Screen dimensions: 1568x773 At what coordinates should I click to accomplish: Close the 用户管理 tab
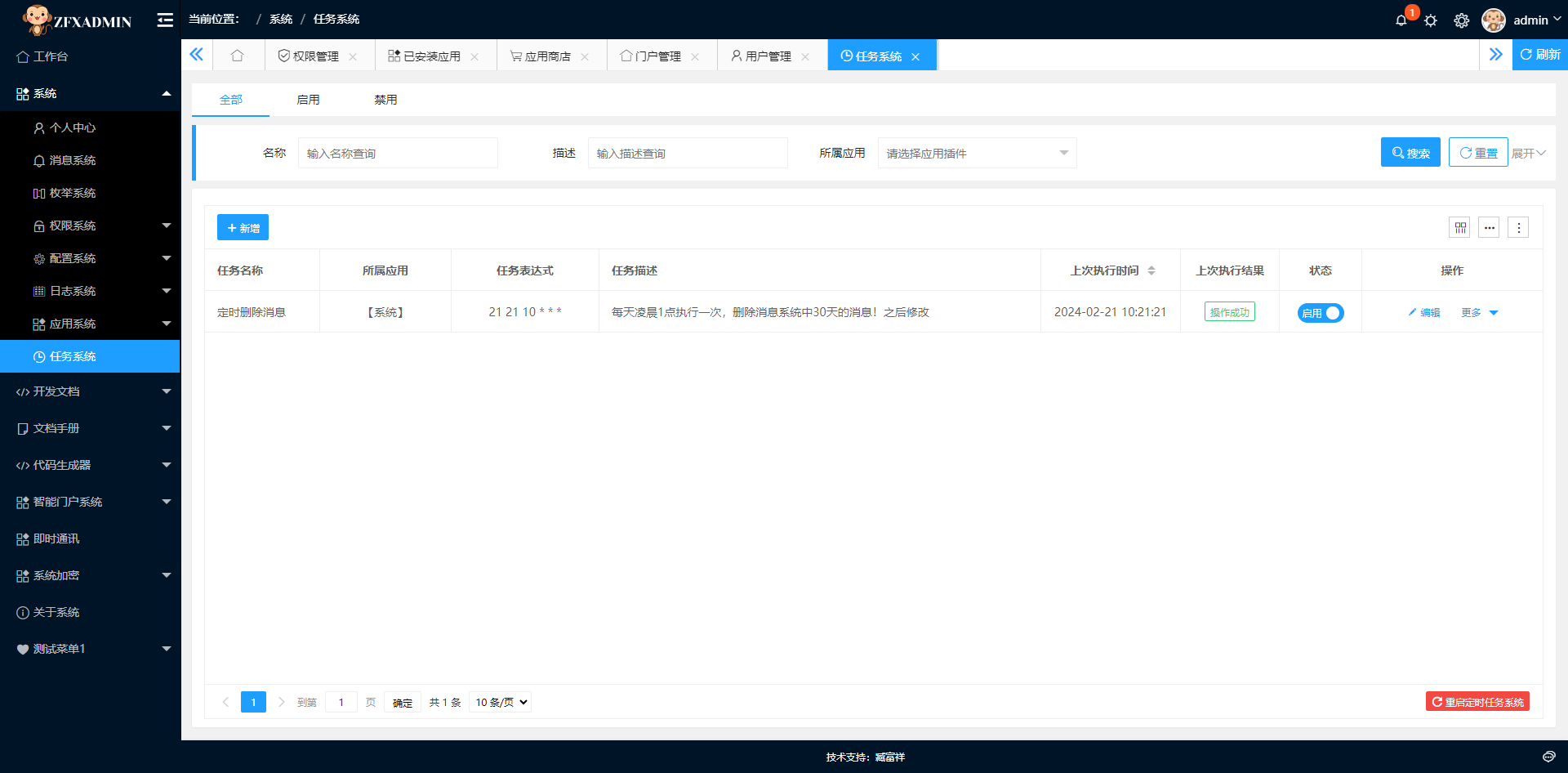805,56
